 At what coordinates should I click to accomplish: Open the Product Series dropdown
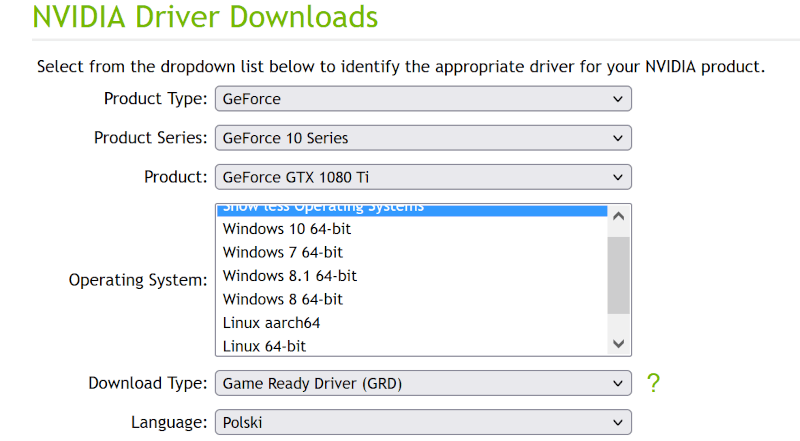423,138
